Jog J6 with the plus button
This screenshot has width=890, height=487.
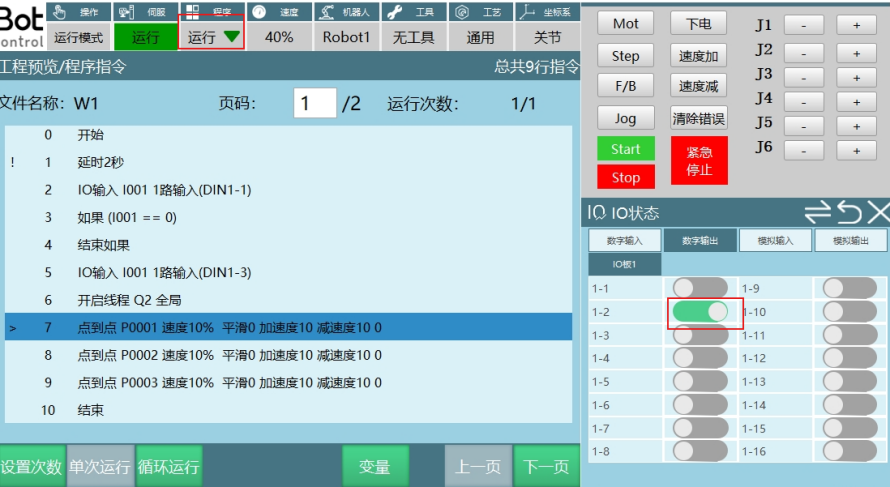click(856, 151)
